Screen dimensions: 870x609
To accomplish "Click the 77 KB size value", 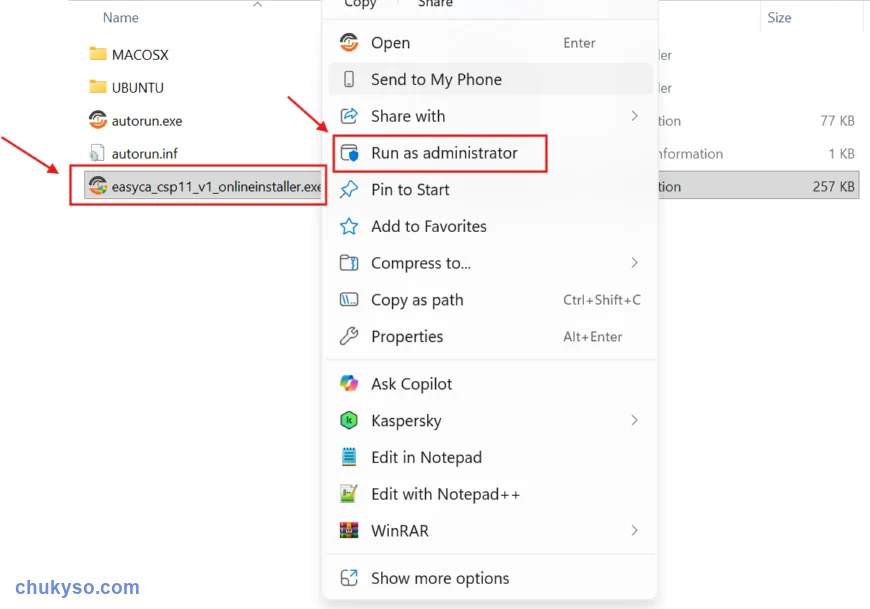I will [837, 121].
